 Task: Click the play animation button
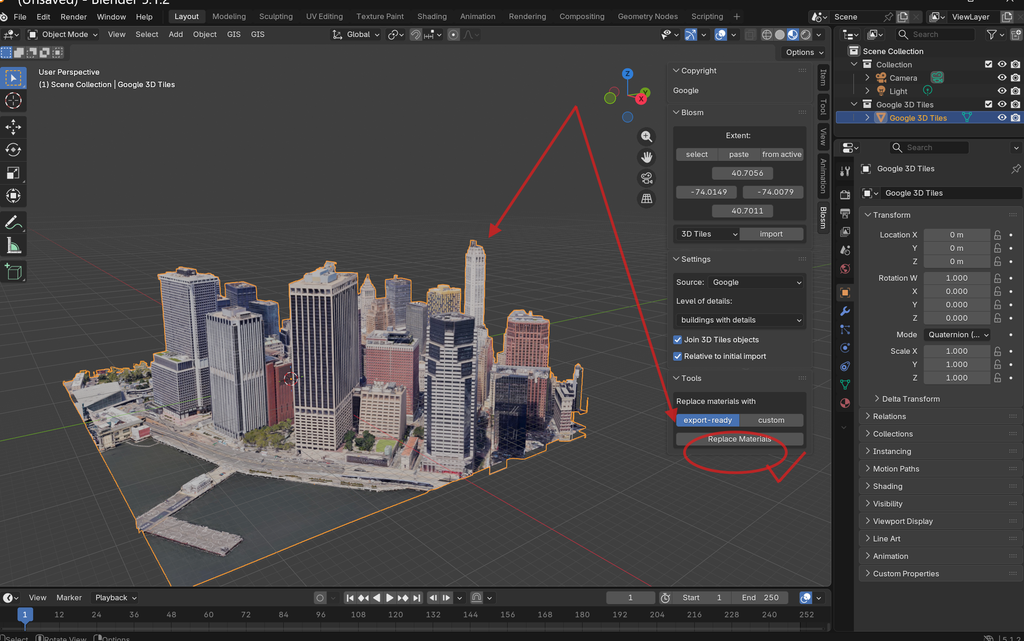pos(390,597)
